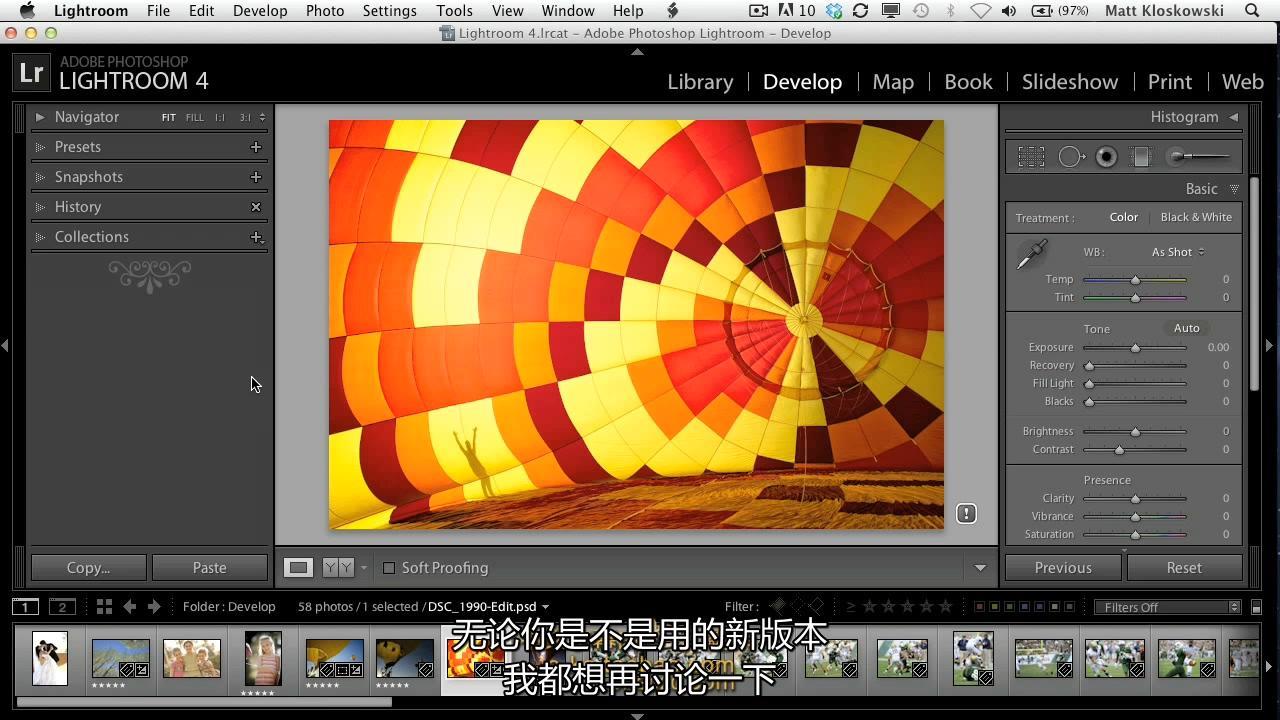
Task: Switch to the Library module
Action: [700, 82]
